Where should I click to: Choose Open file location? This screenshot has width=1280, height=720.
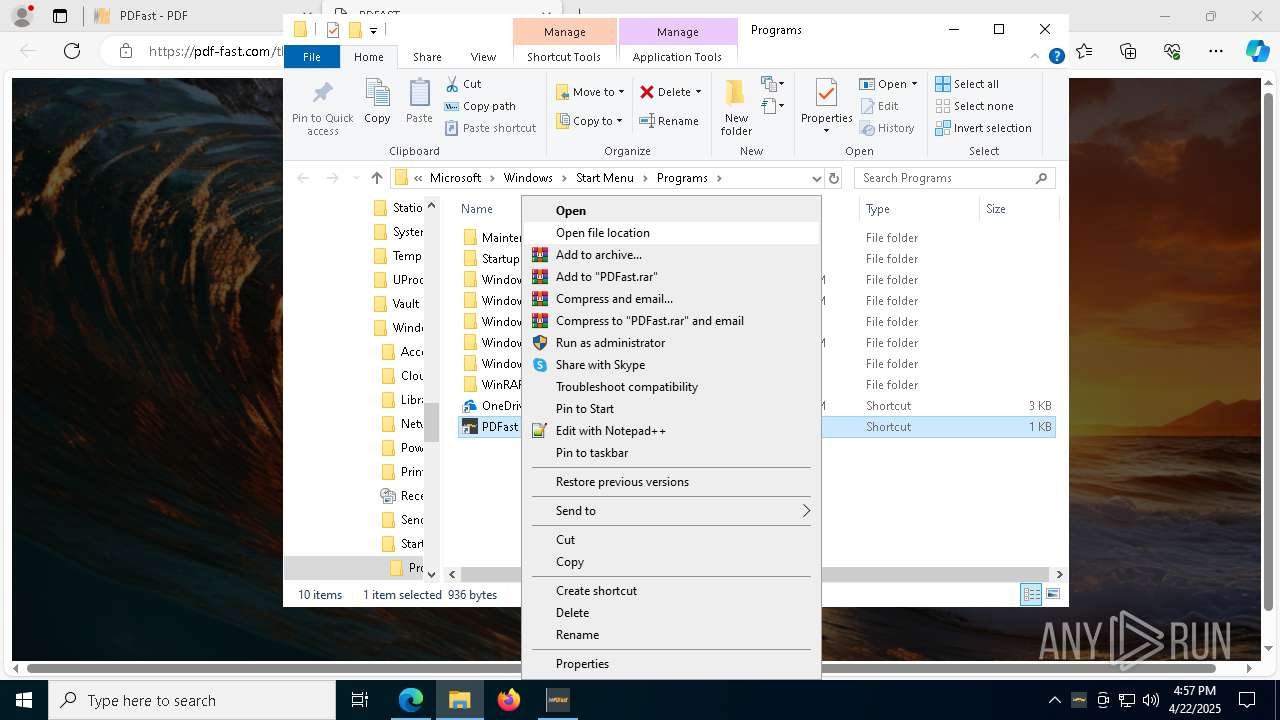point(670,232)
